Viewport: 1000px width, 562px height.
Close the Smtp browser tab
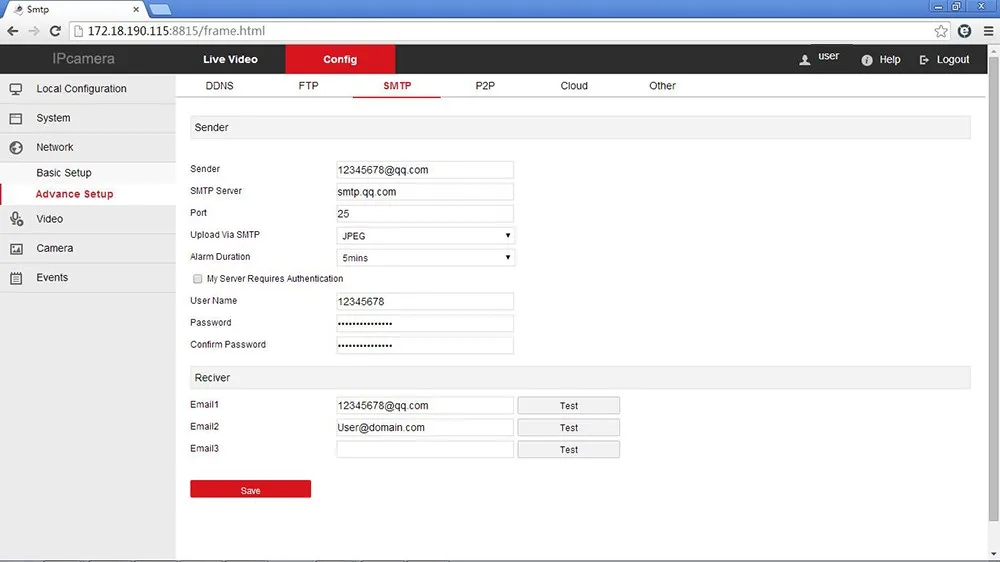[136, 10]
